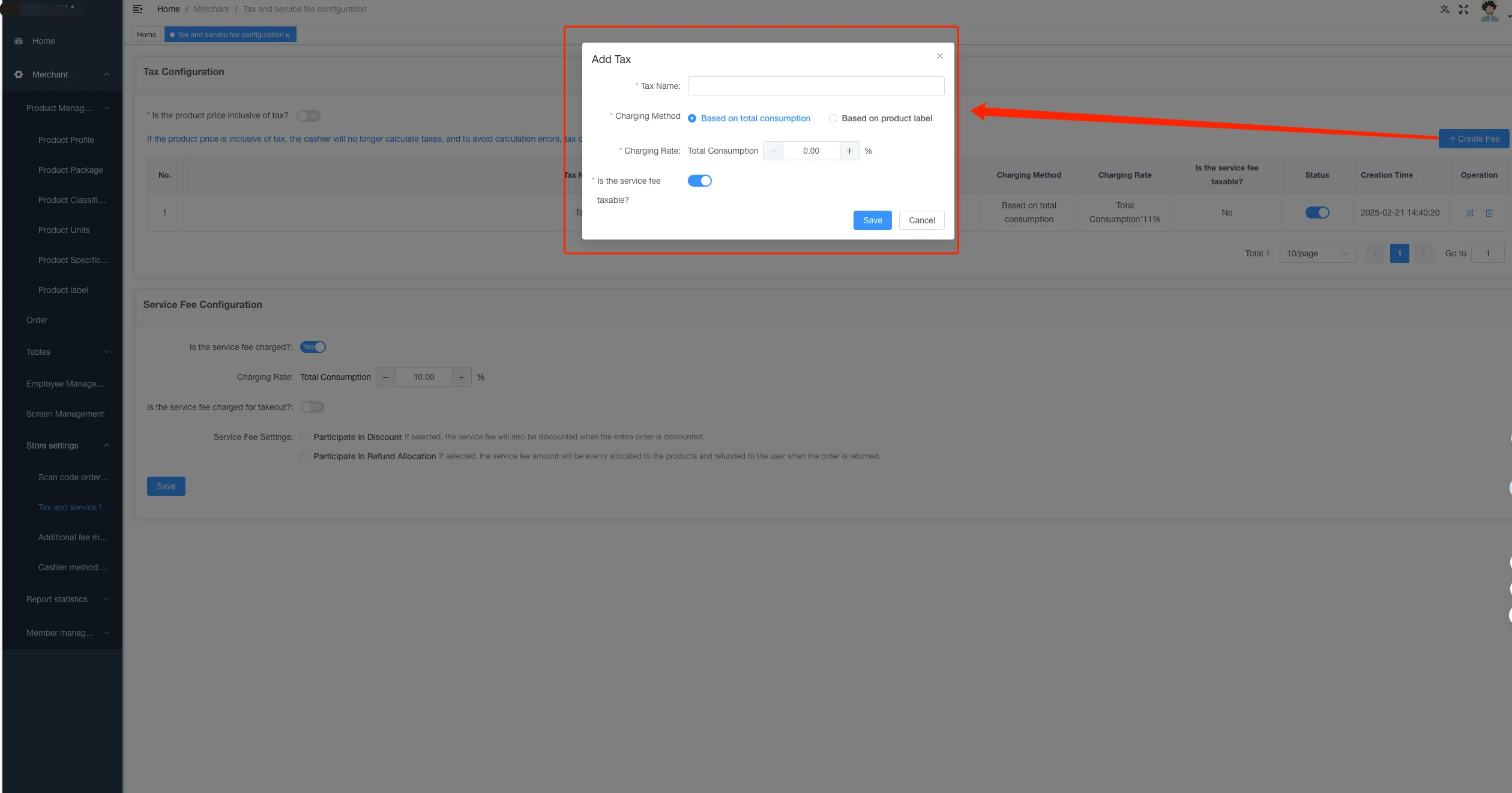Expand the Report statistics submenu
Image resolution: width=1512 pixels, height=793 pixels.
(x=107, y=599)
